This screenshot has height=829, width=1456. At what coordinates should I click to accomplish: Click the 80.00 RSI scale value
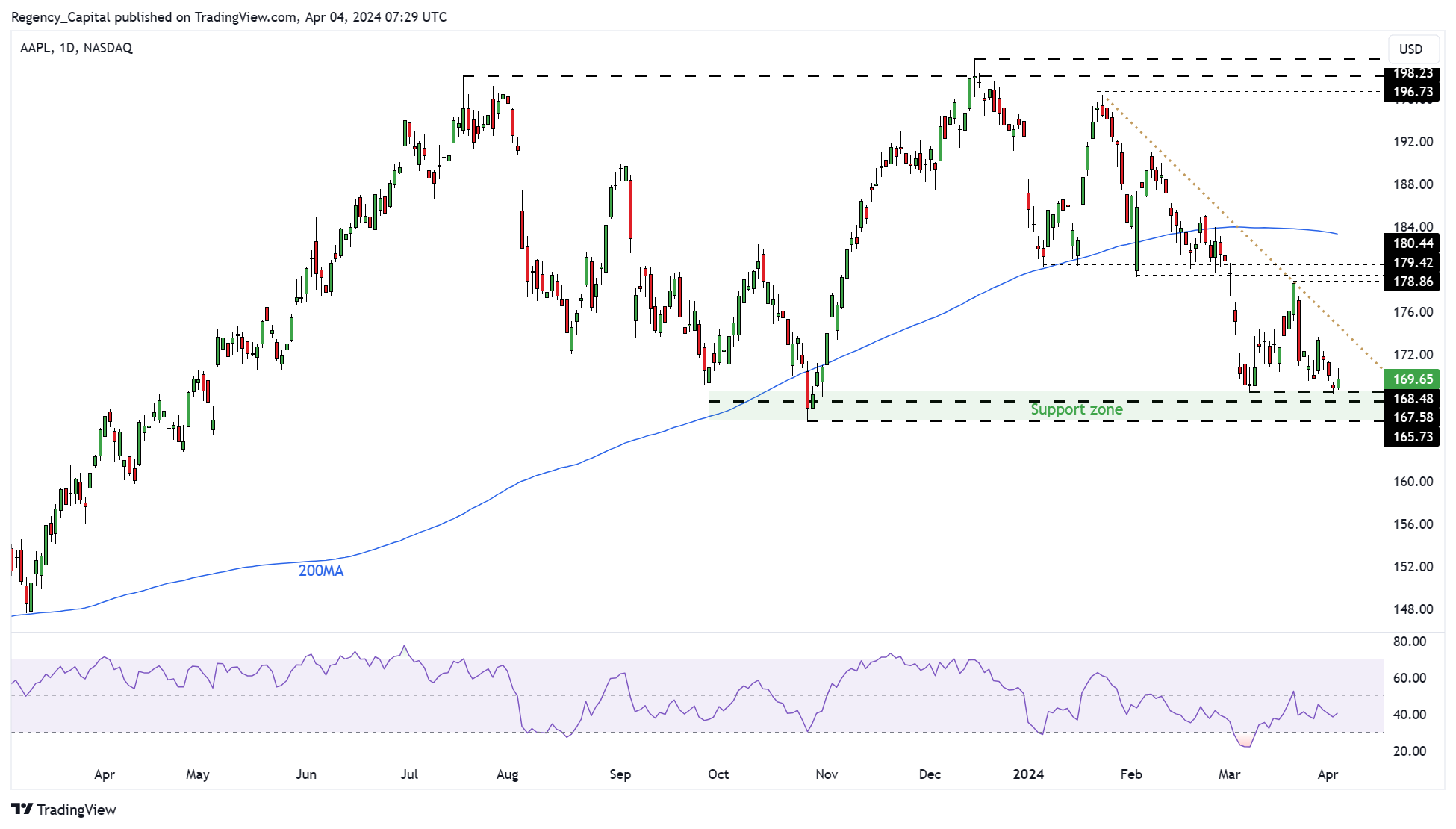coord(1410,642)
